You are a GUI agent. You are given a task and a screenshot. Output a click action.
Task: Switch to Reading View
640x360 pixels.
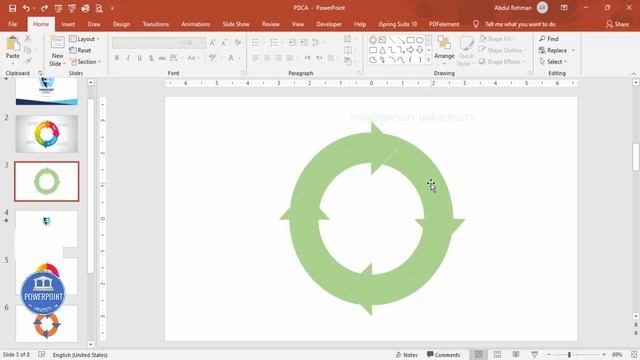[516, 355]
